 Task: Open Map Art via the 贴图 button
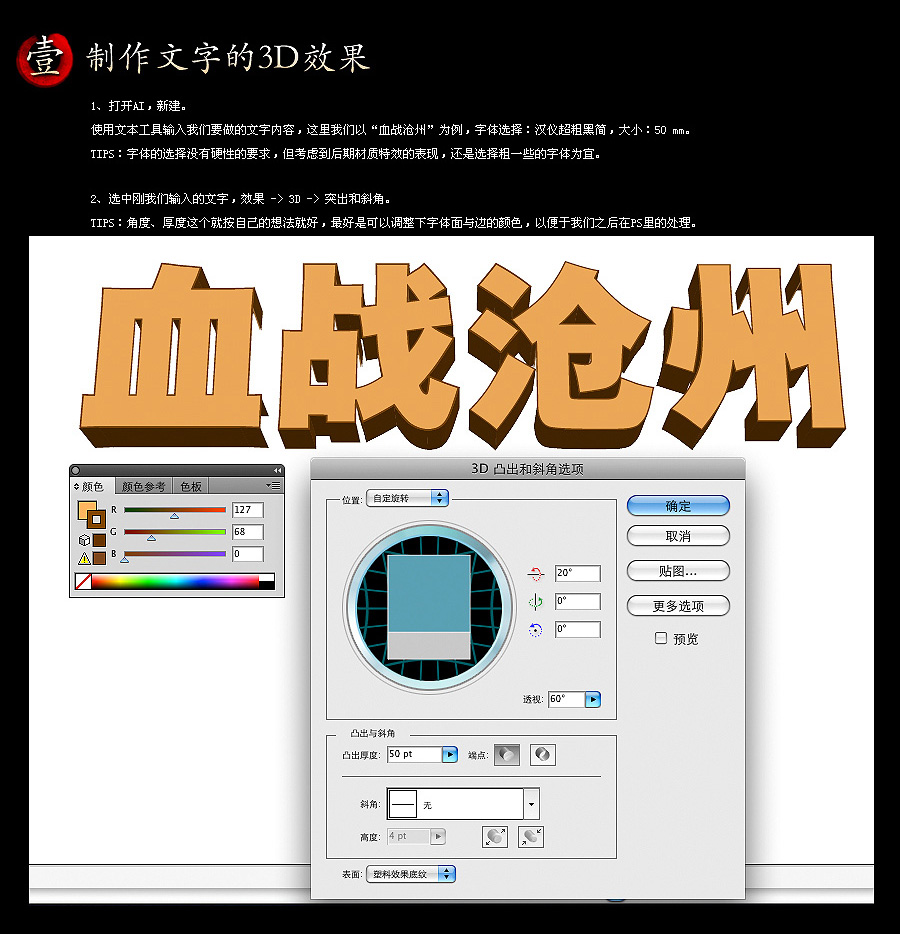click(x=678, y=570)
